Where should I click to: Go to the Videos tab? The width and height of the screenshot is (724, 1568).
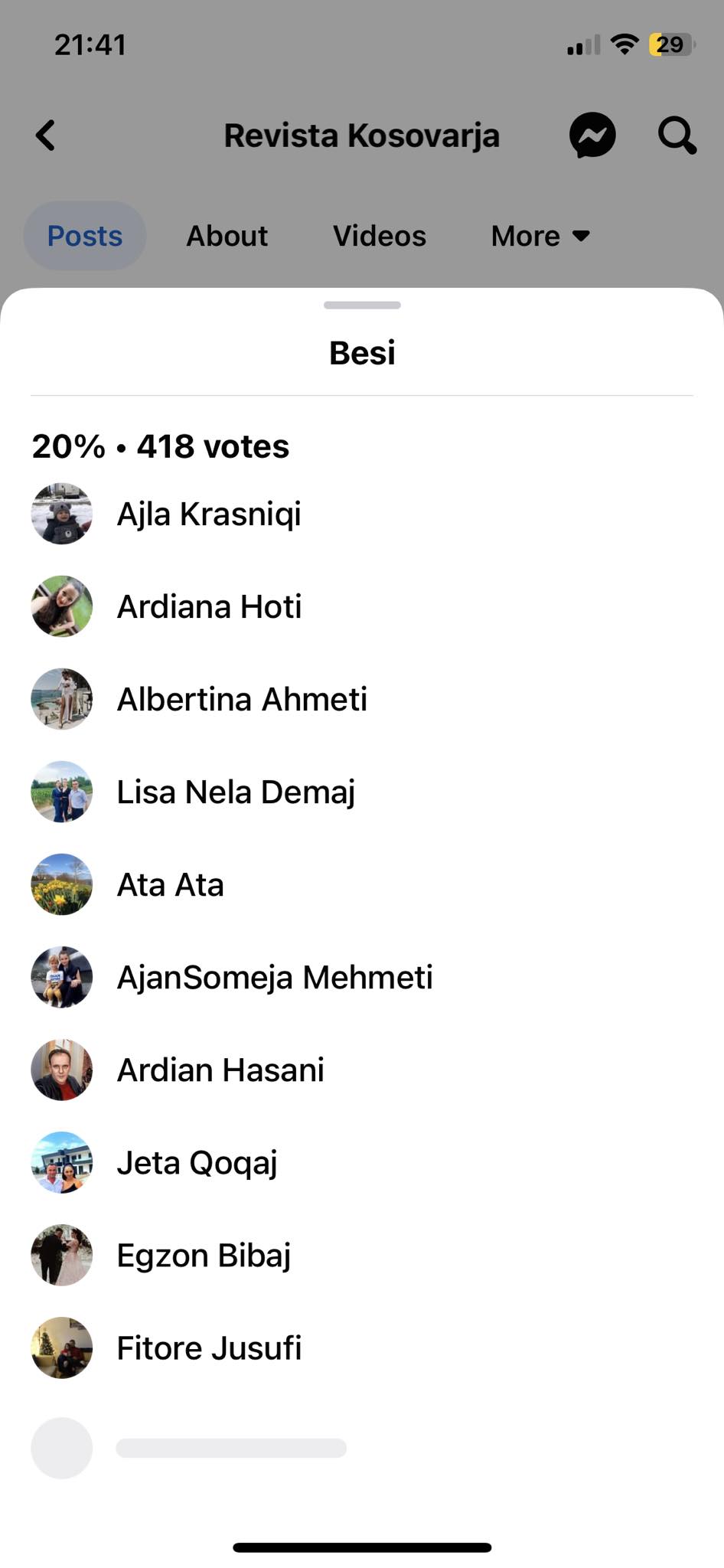click(380, 236)
